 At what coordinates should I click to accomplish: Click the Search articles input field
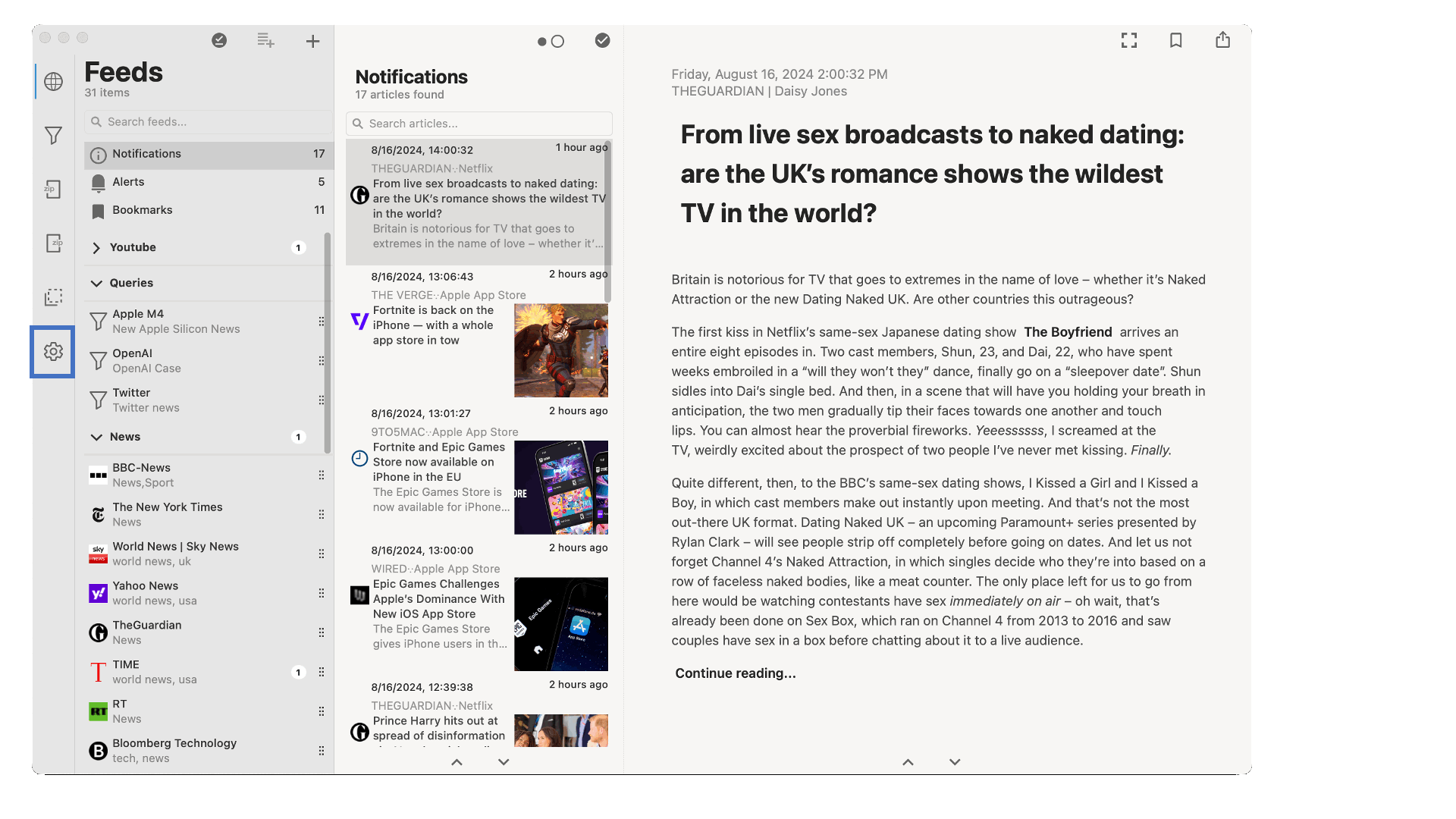coord(479,123)
